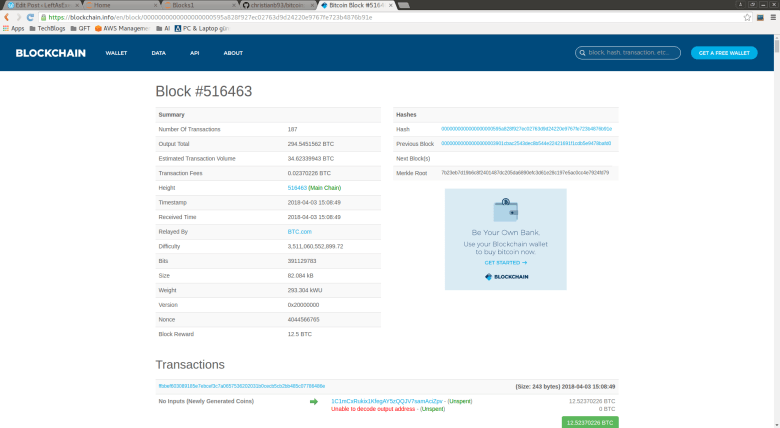The width and height of the screenshot is (780, 428).
Task: Open the Chrome hamburger menu
Action: tap(773, 17)
